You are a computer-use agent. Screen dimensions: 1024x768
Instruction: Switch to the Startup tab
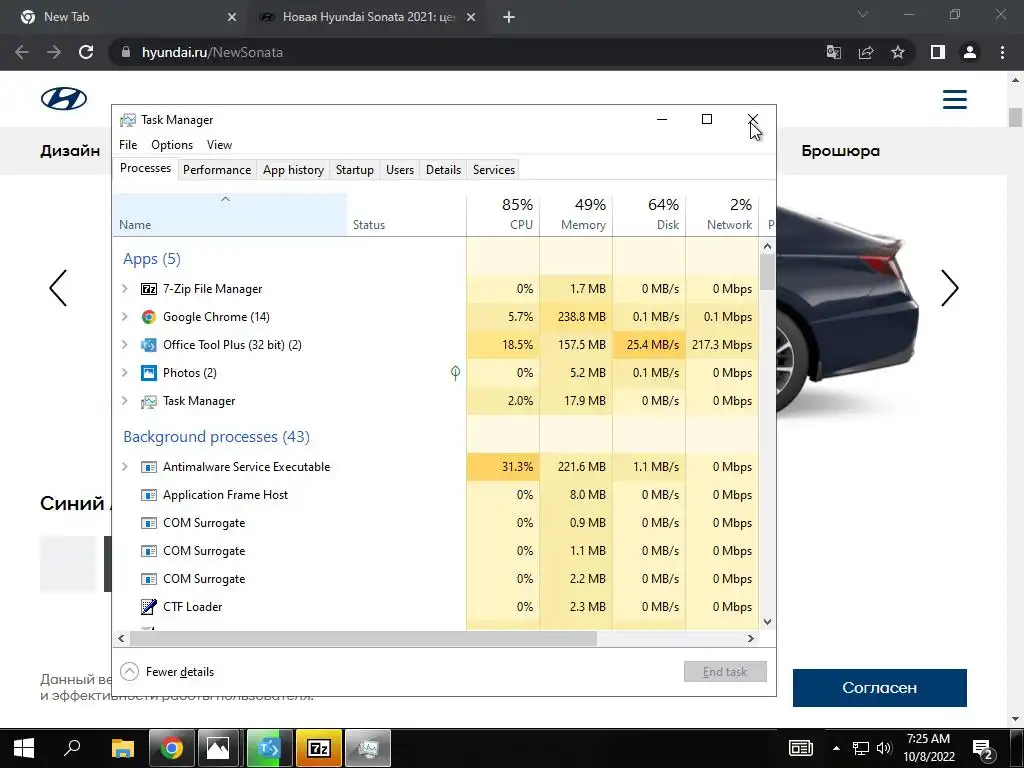click(x=355, y=170)
